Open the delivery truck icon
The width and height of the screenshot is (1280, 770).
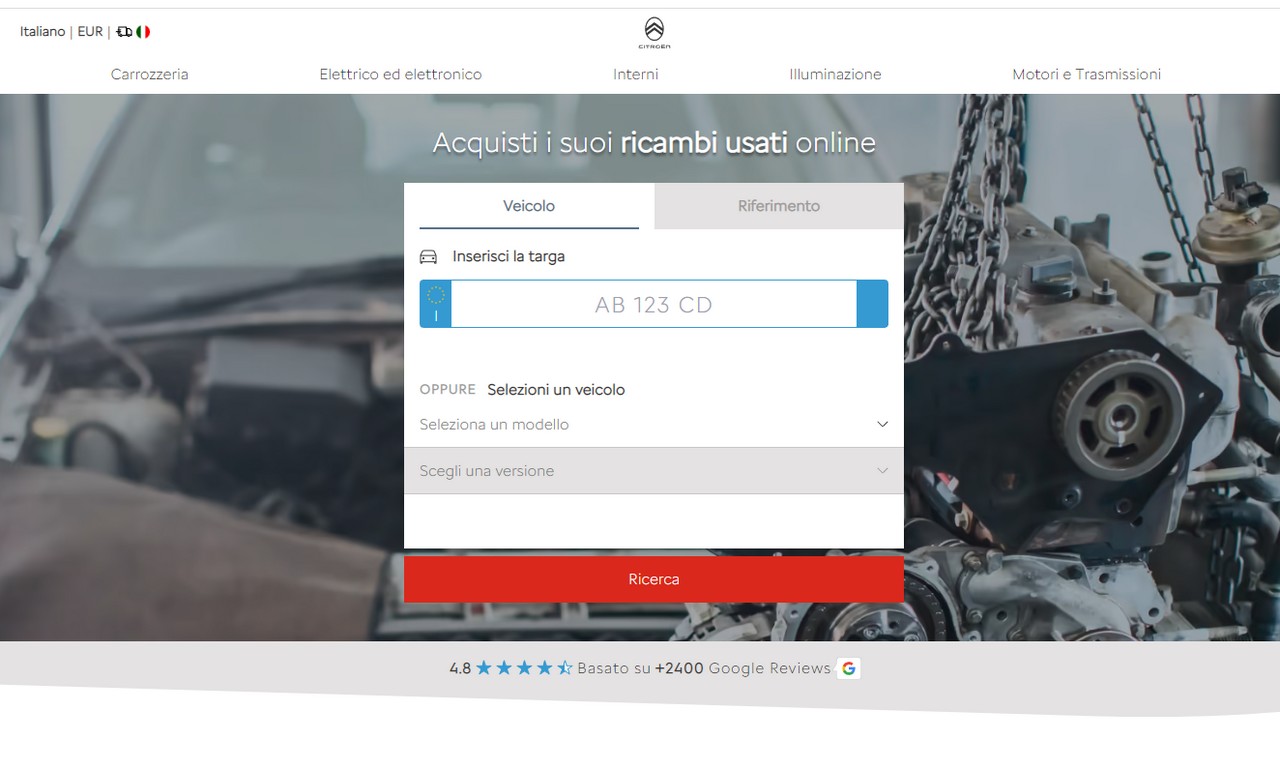(123, 31)
